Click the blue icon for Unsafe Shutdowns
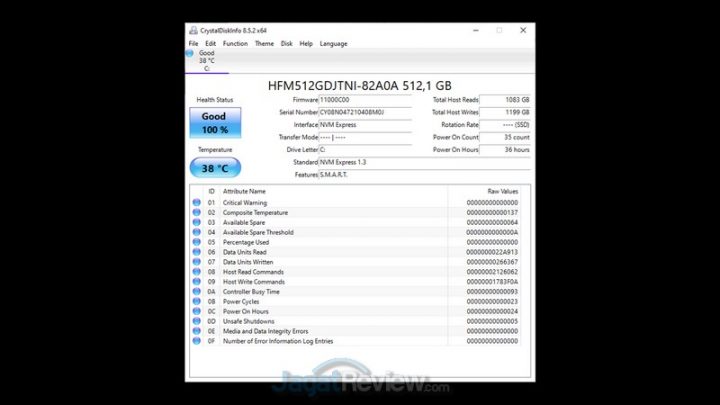 click(x=197, y=321)
